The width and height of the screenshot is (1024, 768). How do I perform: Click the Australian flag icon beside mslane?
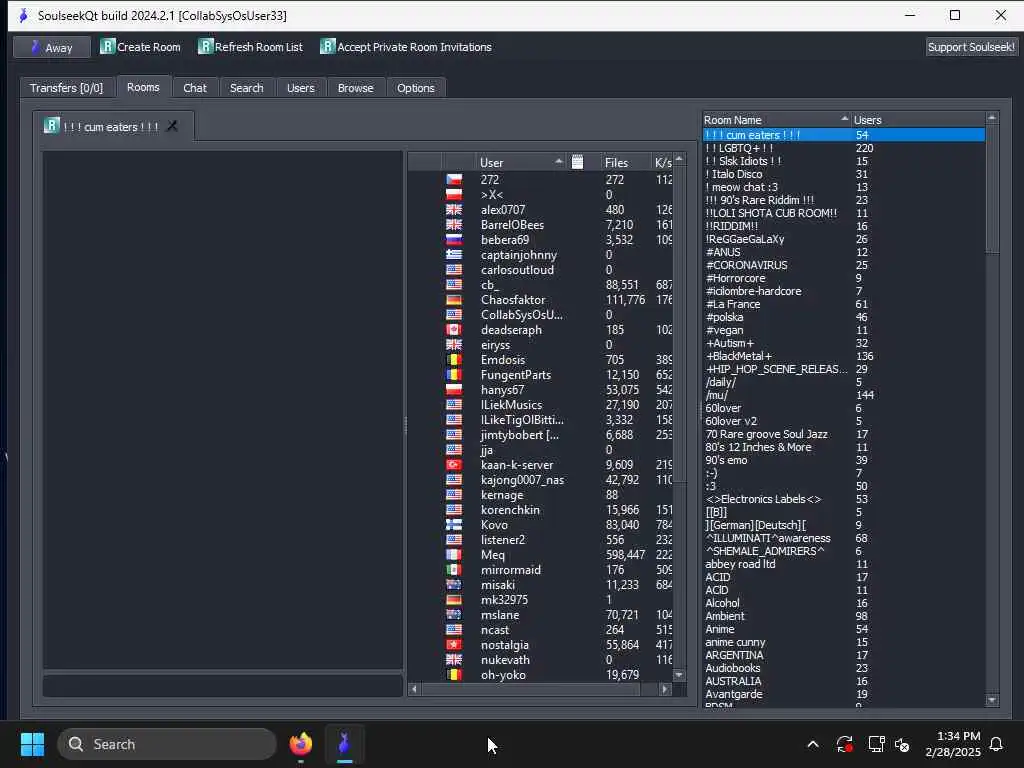tap(454, 615)
